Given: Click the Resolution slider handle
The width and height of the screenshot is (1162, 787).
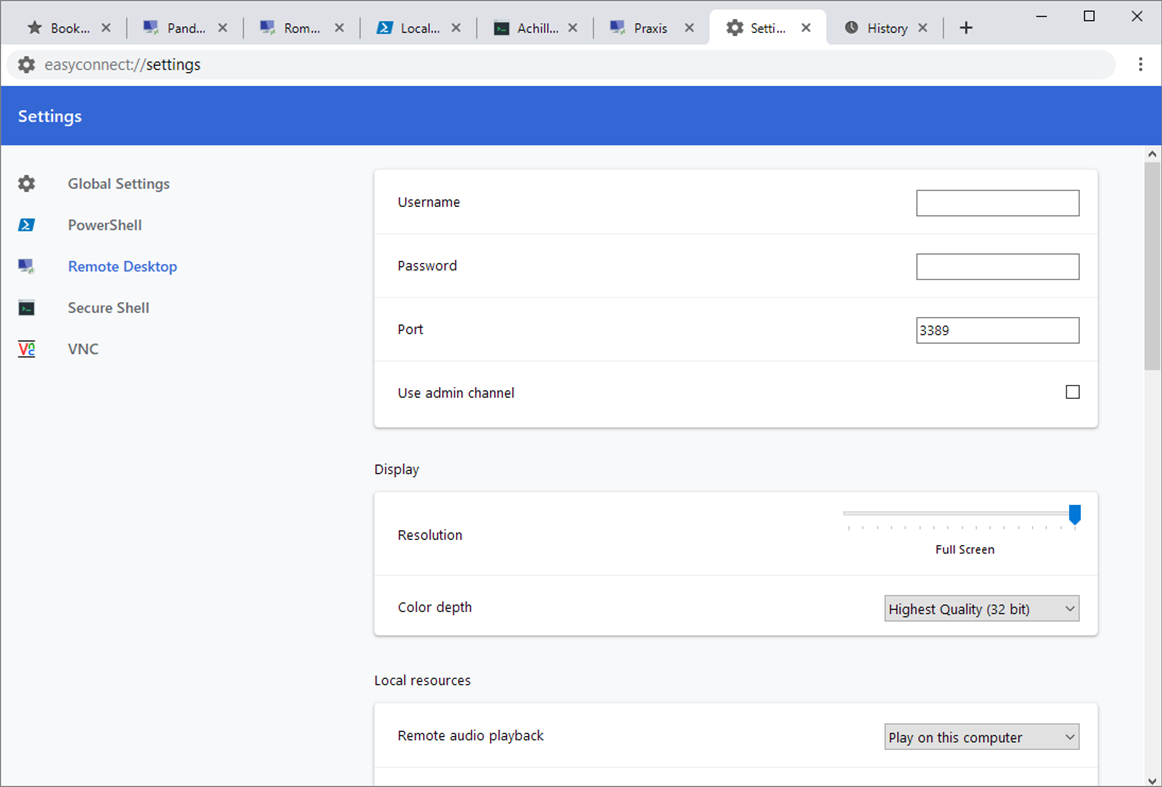Looking at the screenshot, I should (x=1075, y=514).
